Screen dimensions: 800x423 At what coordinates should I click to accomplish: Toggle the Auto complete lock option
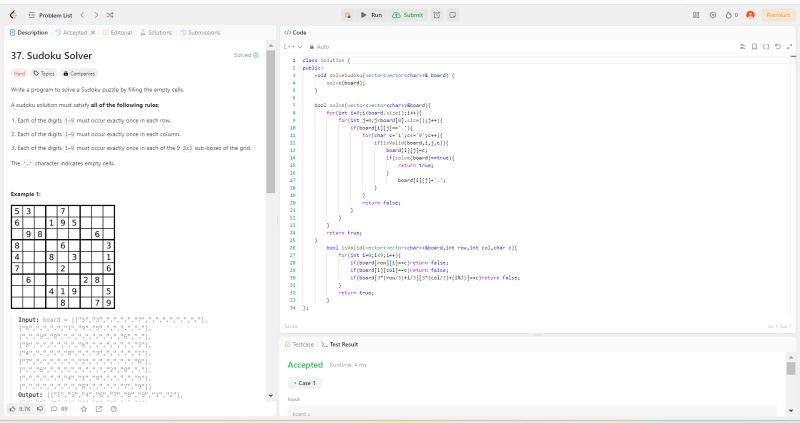pos(319,47)
